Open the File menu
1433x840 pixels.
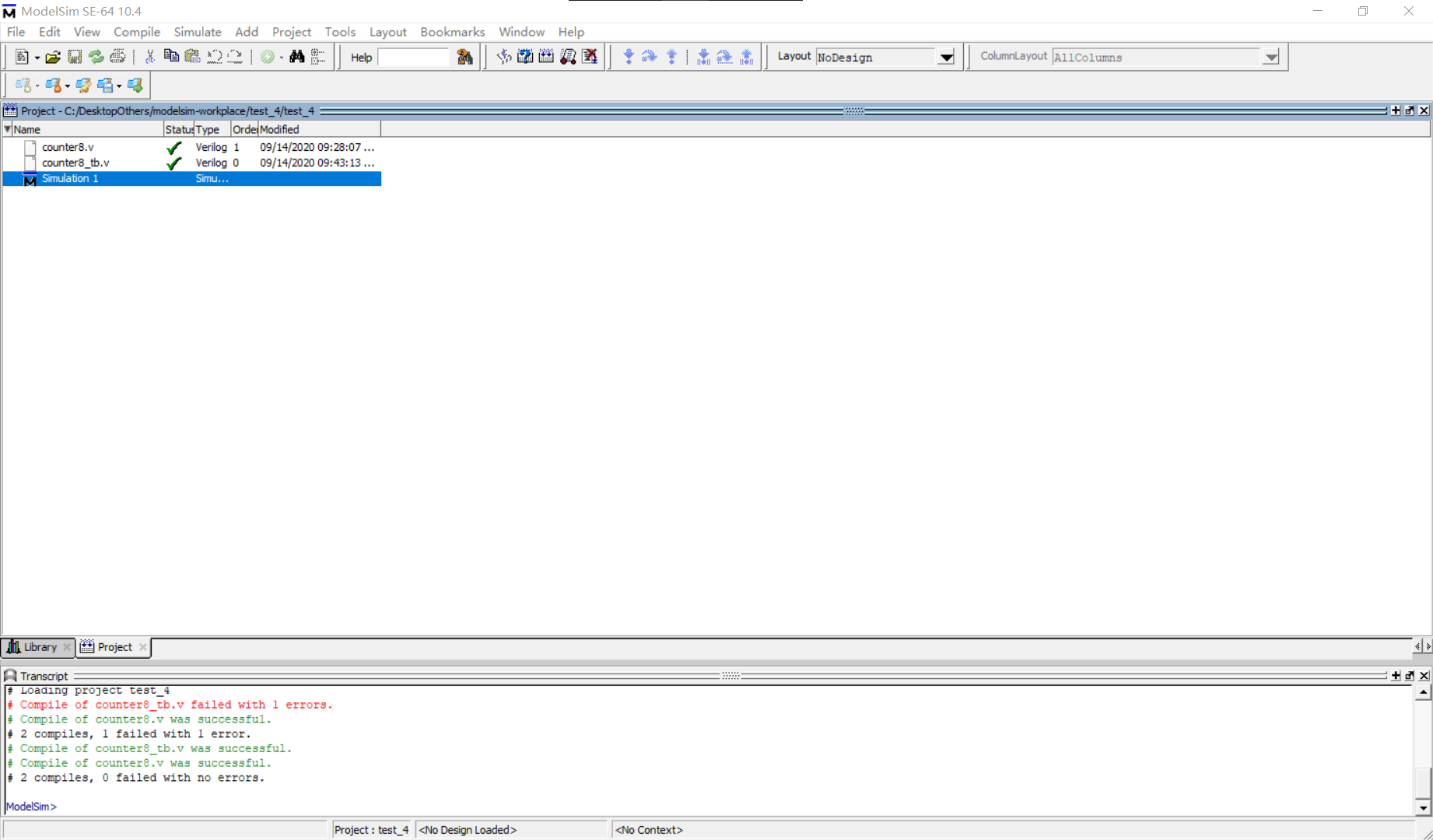point(16,32)
